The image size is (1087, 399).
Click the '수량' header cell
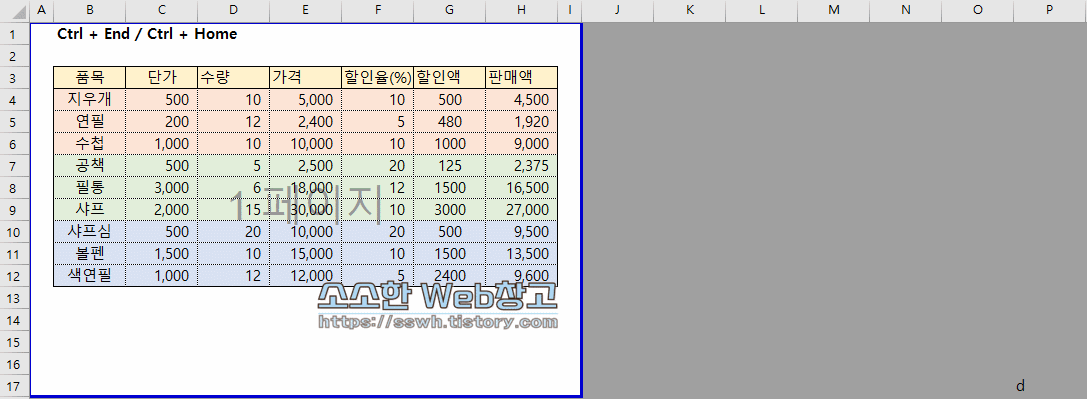[x=234, y=78]
